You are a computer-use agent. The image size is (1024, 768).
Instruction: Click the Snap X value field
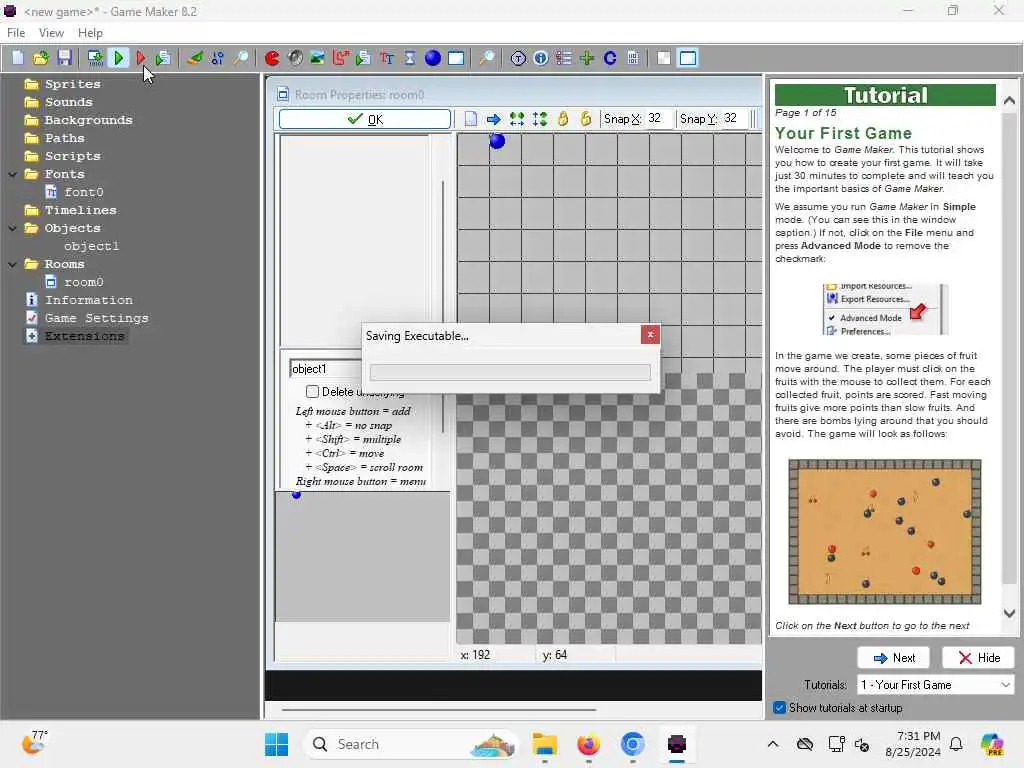coord(658,118)
